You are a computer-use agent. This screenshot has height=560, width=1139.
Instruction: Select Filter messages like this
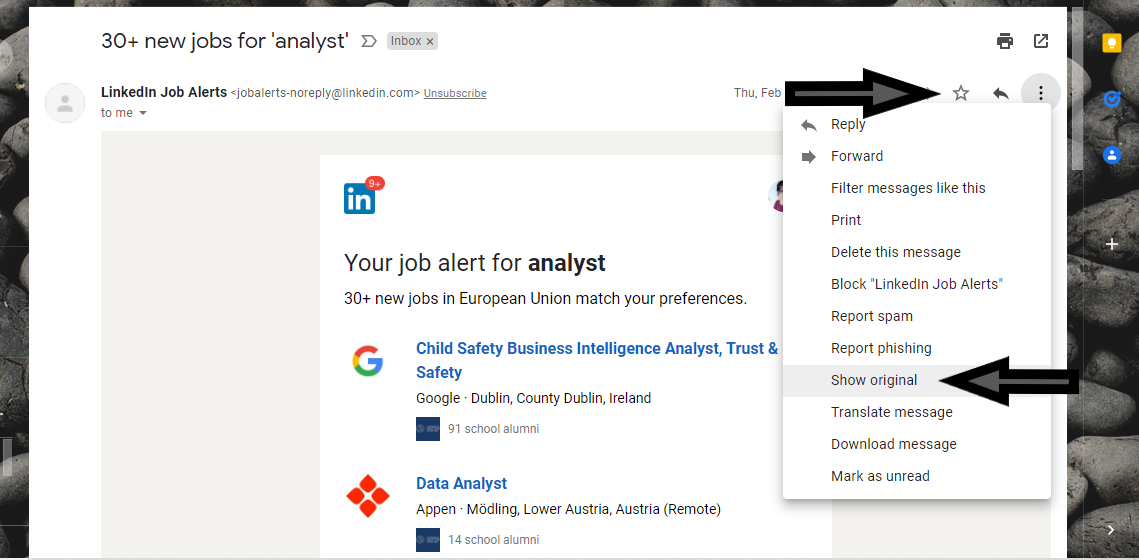[x=907, y=188]
